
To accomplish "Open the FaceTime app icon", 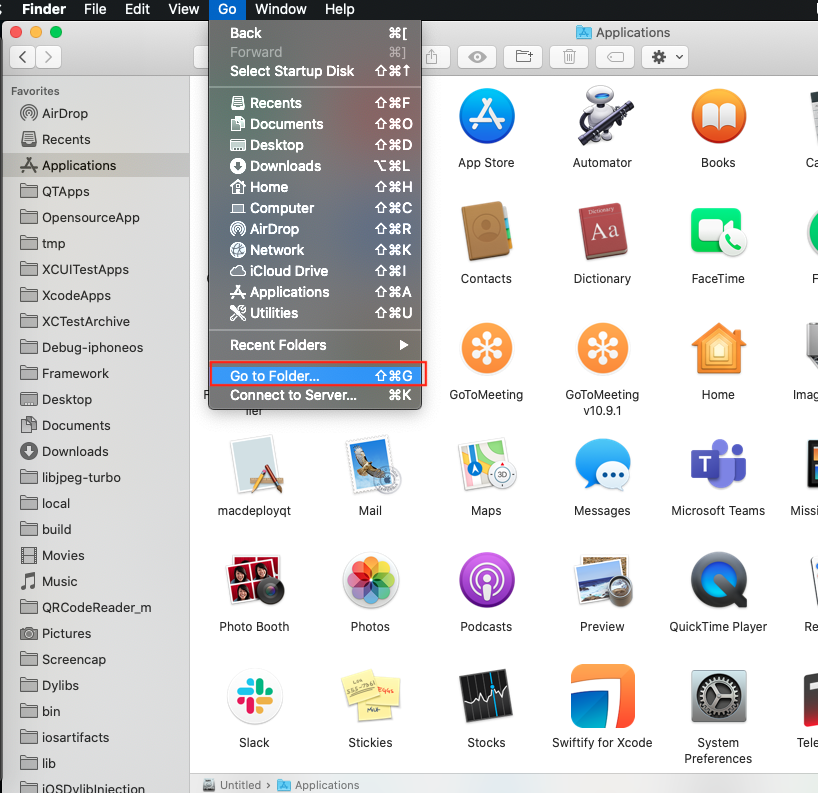I will click(718, 232).
